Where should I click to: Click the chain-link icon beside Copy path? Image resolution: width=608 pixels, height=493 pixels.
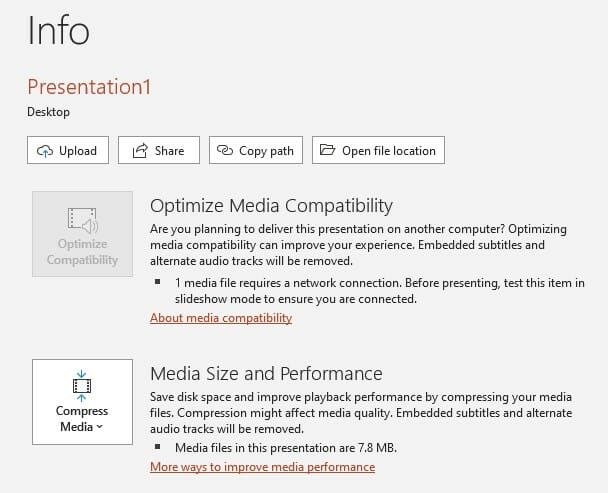(226, 151)
